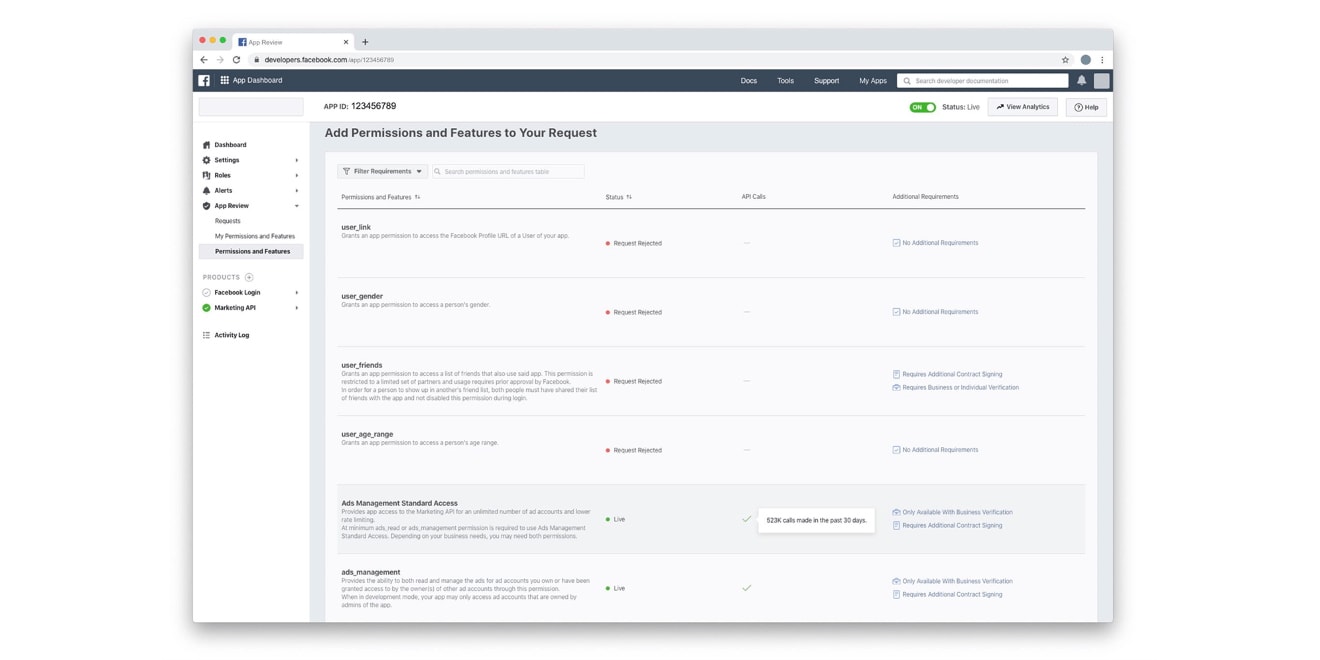Open the Docs menu item
Screen dimensions: 1320x660
point(748,81)
